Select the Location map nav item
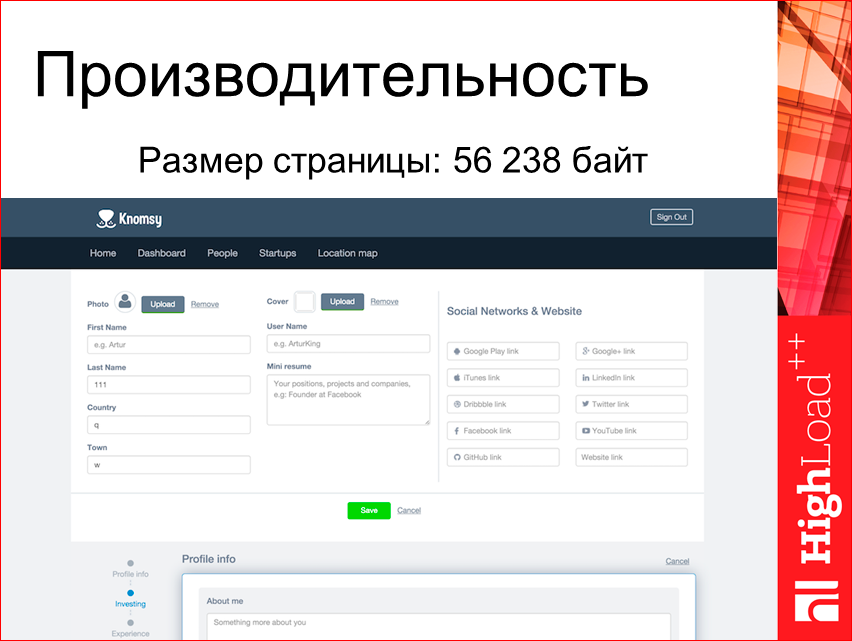852x641 pixels. pos(347,253)
